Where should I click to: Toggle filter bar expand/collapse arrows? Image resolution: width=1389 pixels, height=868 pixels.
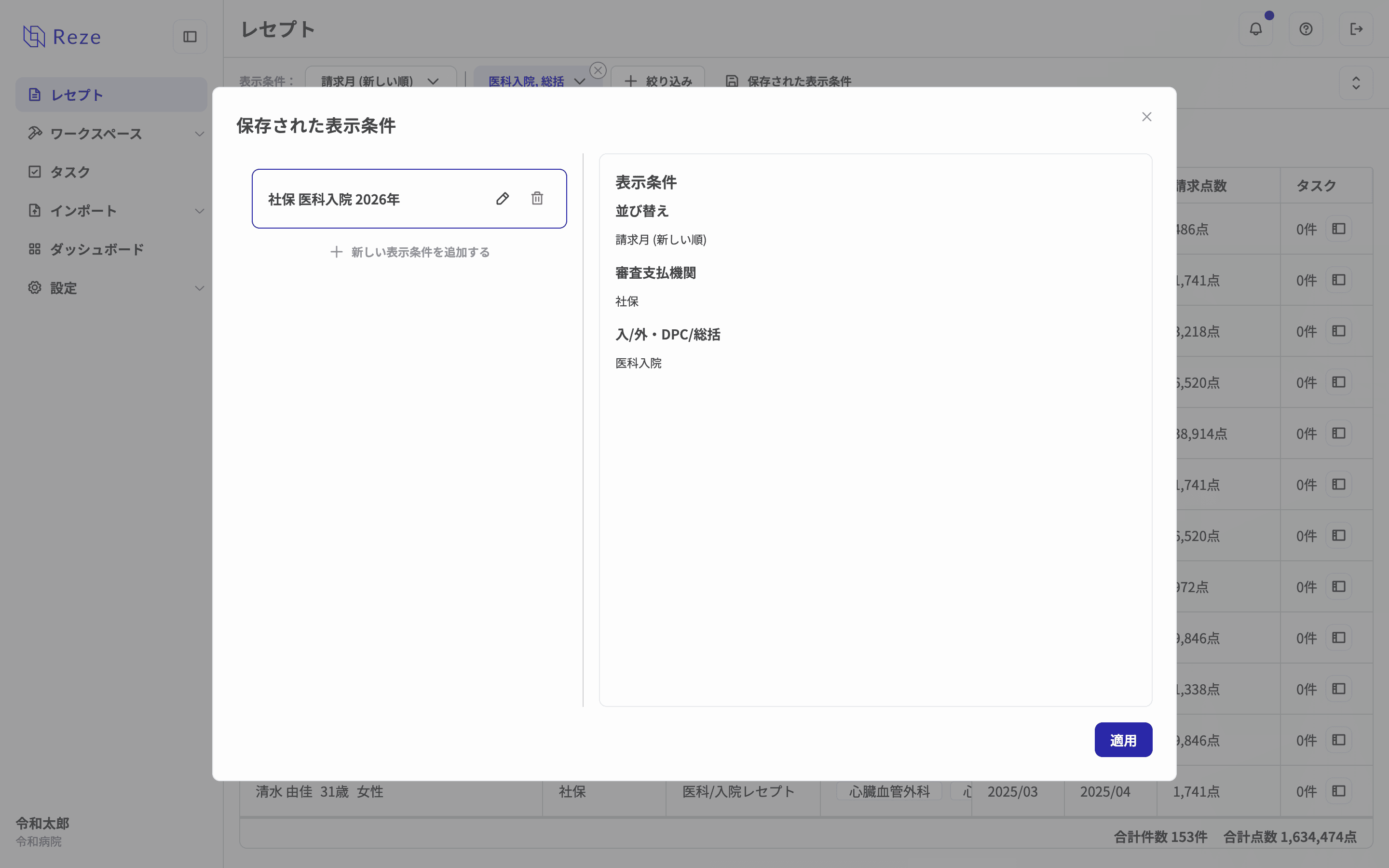1356,83
